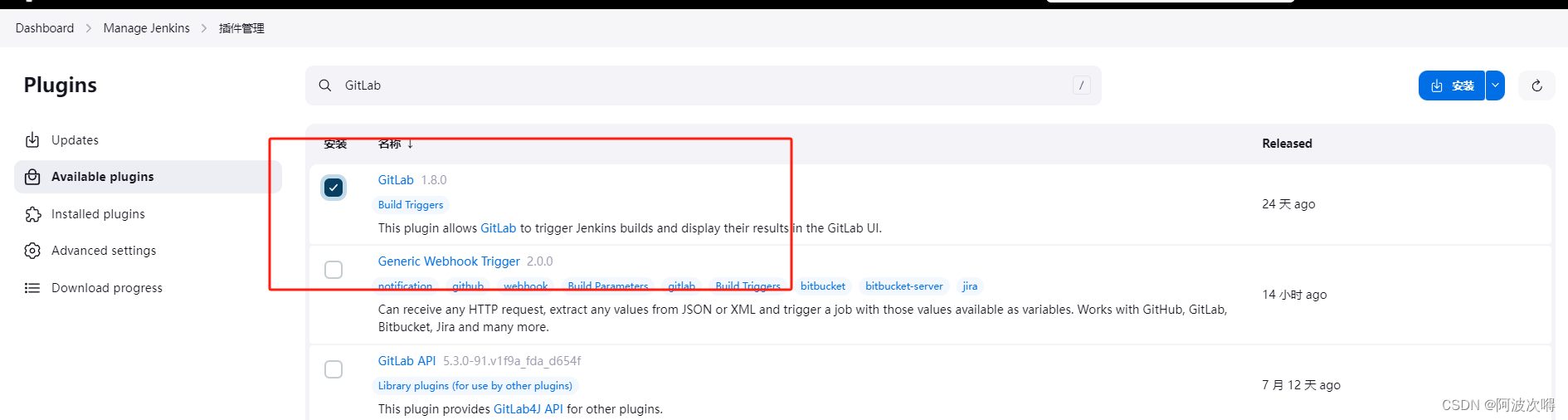The height and width of the screenshot is (420, 1568).
Task: Click the Download progress list icon
Action: point(32,288)
